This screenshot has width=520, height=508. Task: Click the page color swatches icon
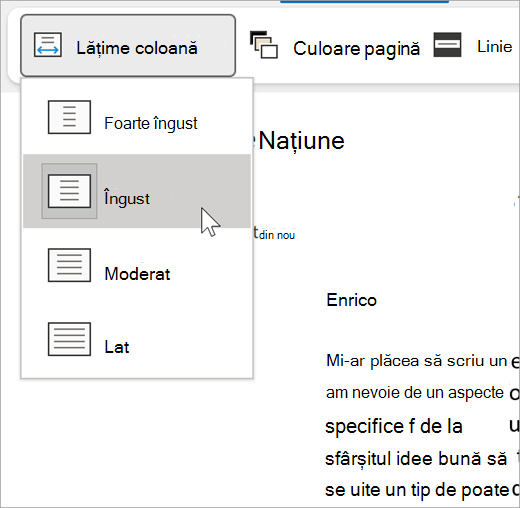[264, 45]
